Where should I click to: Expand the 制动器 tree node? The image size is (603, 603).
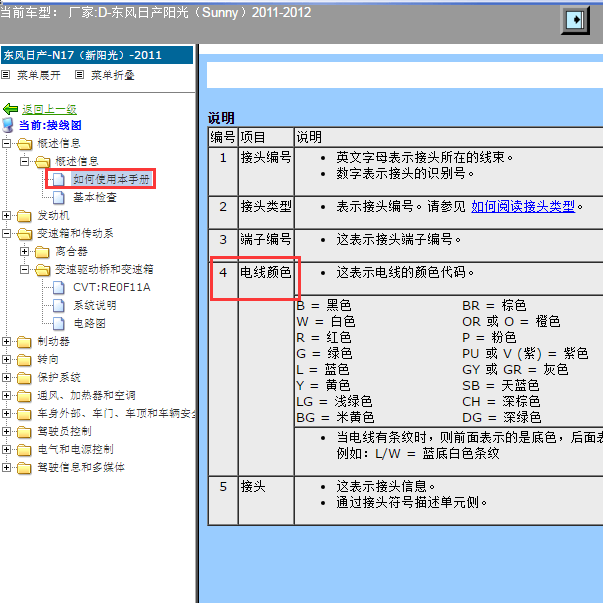pyautogui.click(x=6, y=341)
